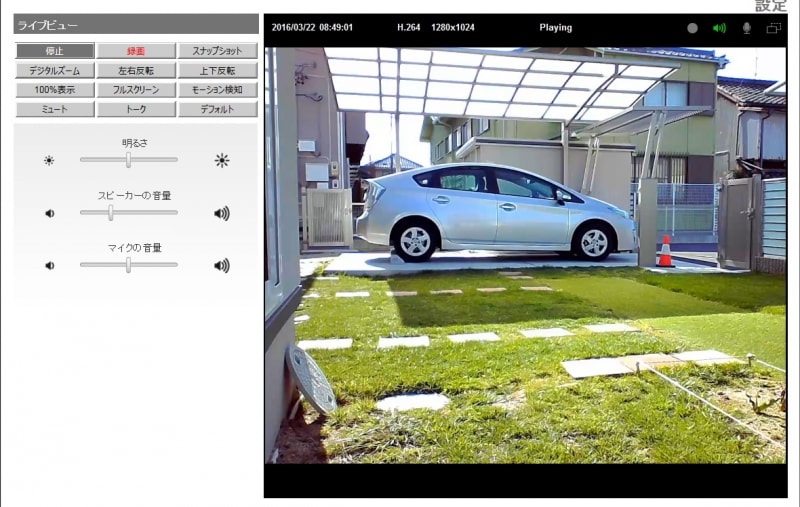Click the live camera video feed

tap(525, 255)
